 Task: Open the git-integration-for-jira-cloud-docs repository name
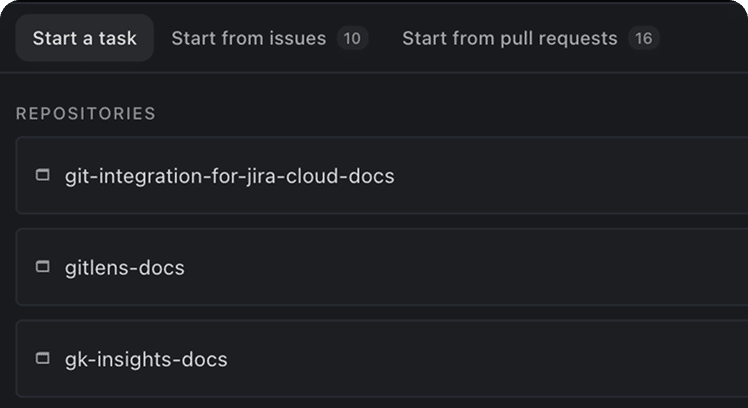229,176
